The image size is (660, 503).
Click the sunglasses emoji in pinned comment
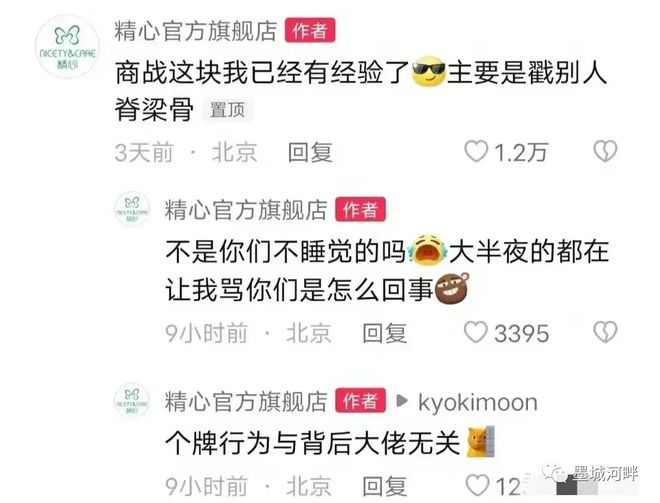428,72
